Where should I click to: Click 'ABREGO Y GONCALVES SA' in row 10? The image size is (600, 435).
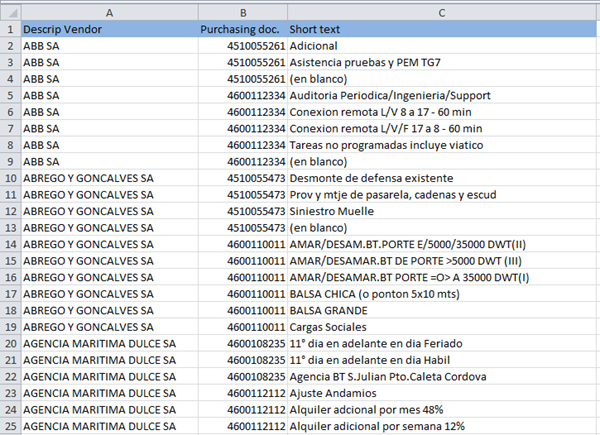tap(109, 178)
